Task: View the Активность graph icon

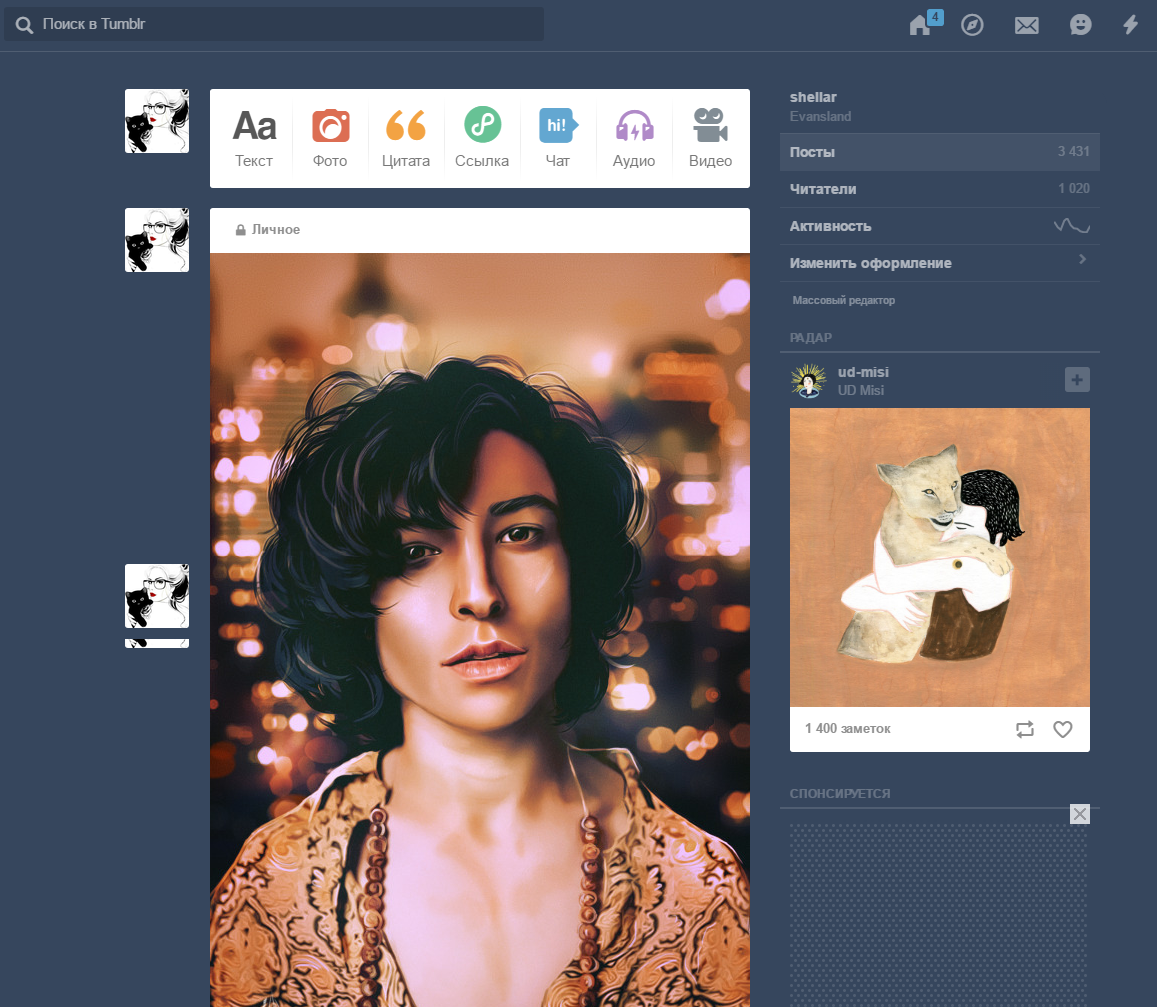Action: (1071, 226)
